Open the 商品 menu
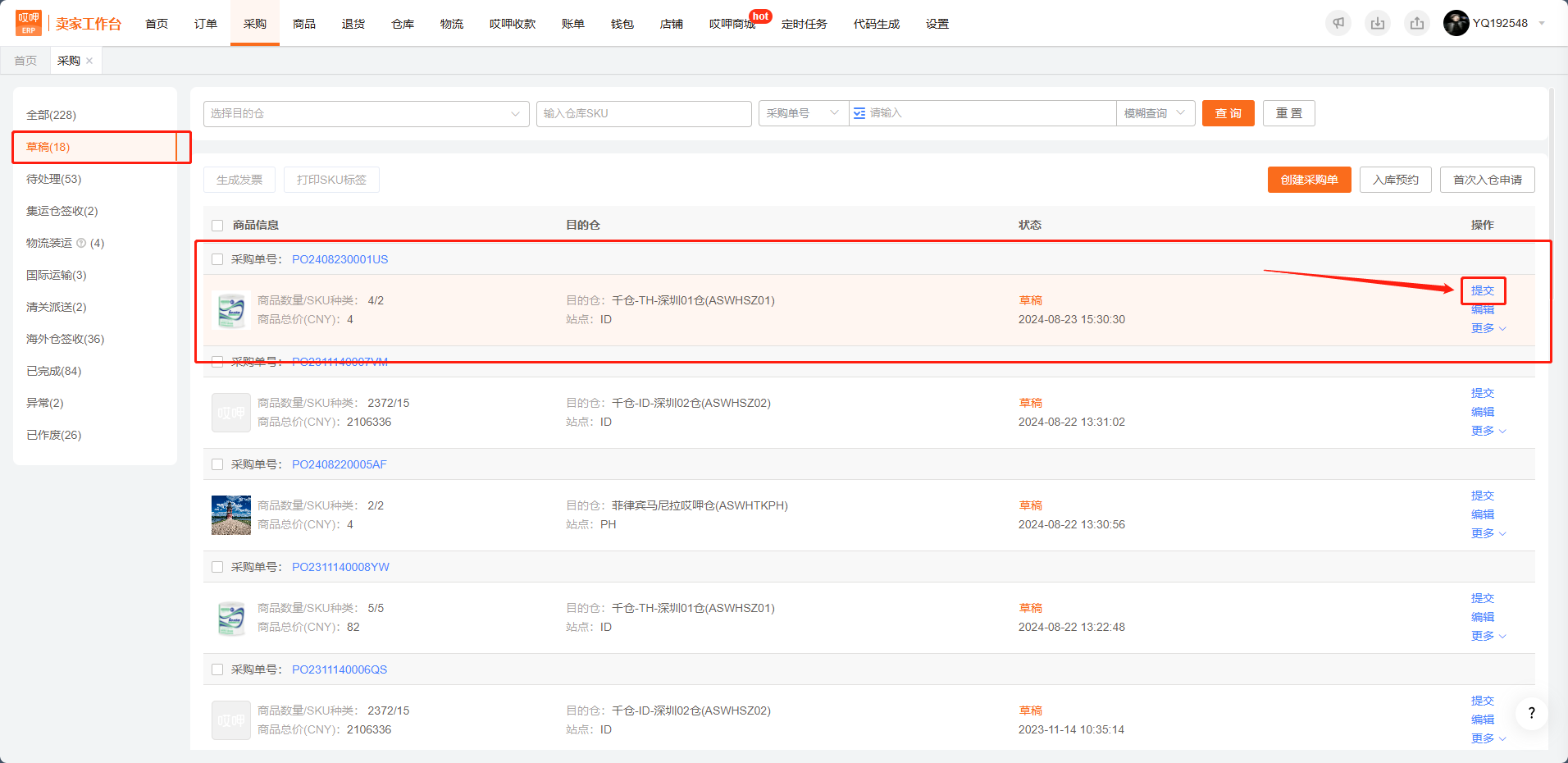This screenshot has width=1568, height=763. [304, 24]
